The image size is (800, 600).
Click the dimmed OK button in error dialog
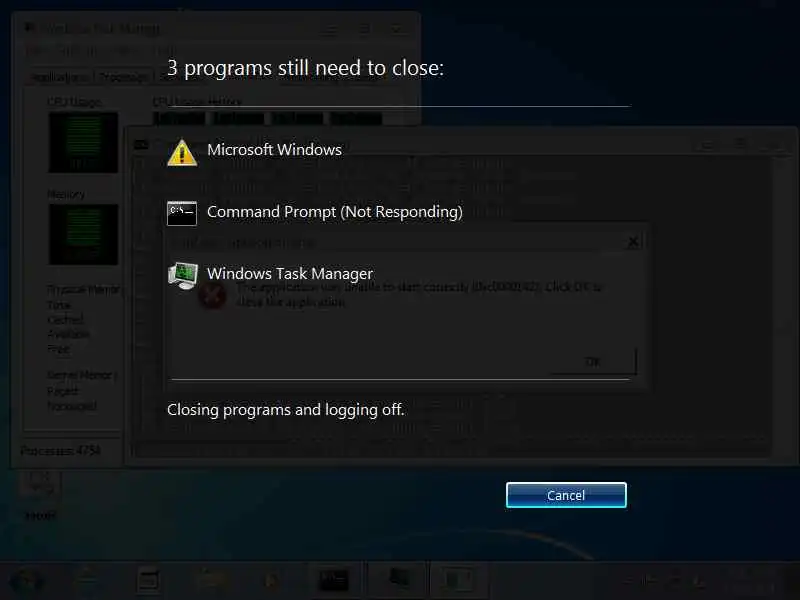[x=592, y=362]
